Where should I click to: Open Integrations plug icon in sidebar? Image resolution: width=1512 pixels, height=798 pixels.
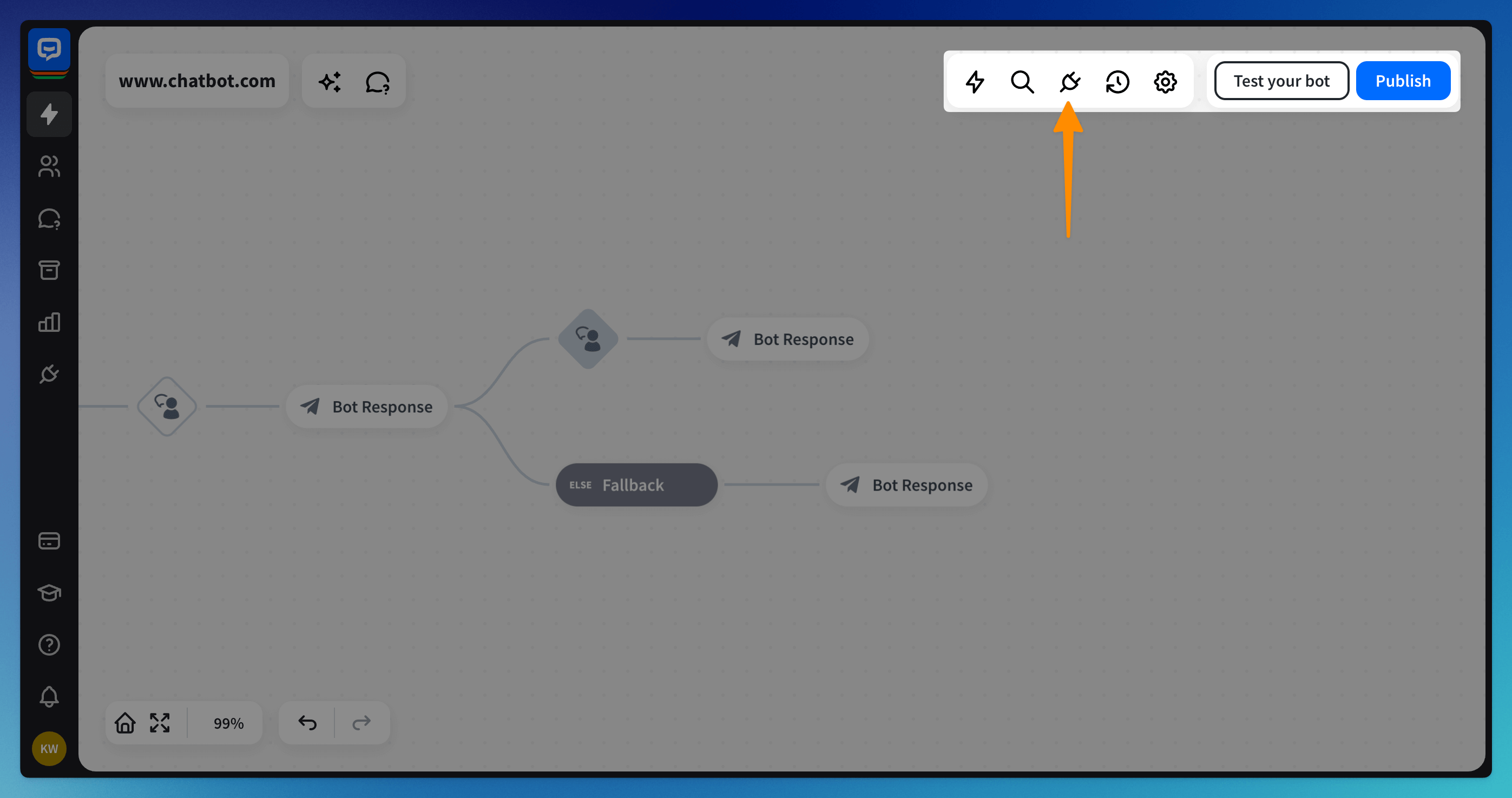pyautogui.click(x=49, y=374)
